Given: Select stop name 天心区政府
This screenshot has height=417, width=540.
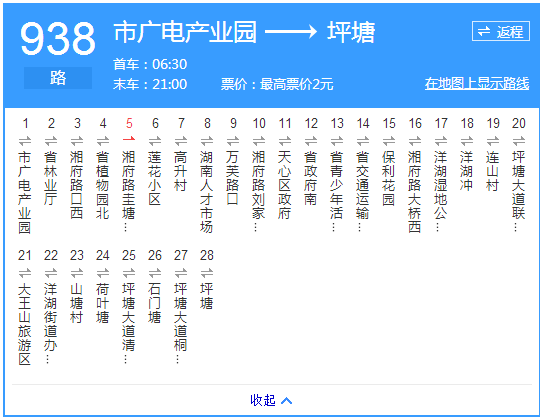Looking at the screenshot, I should coord(285,185).
